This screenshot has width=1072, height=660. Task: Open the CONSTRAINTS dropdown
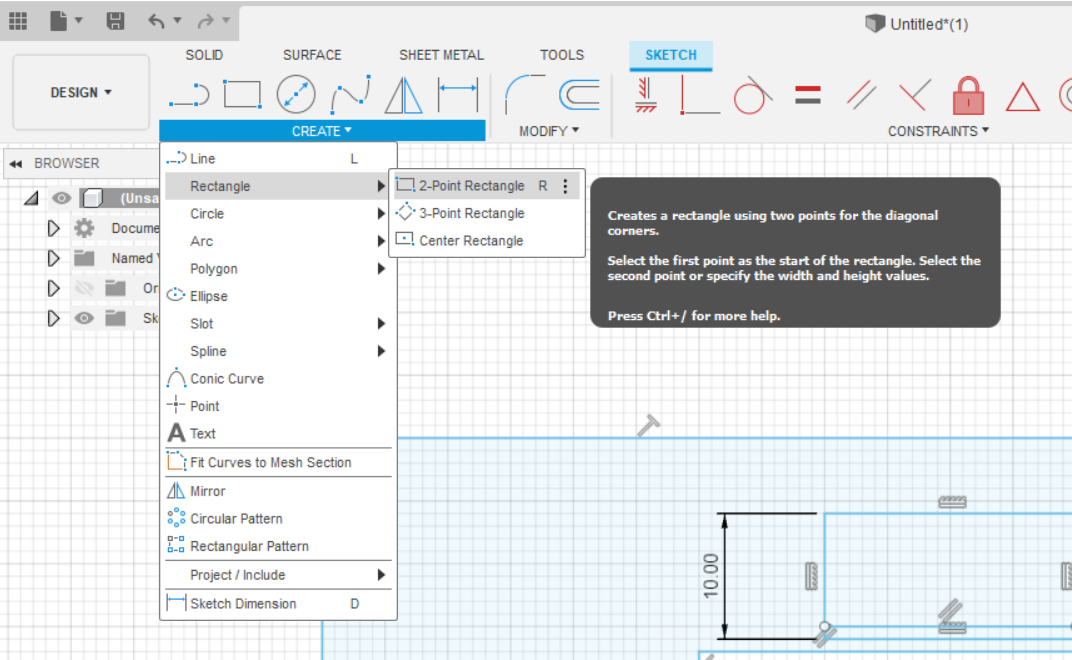coord(938,131)
